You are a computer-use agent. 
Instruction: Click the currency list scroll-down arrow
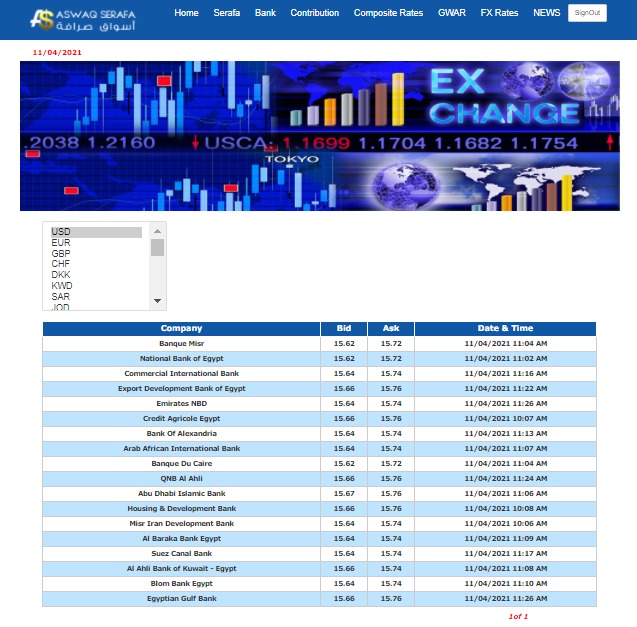158,301
